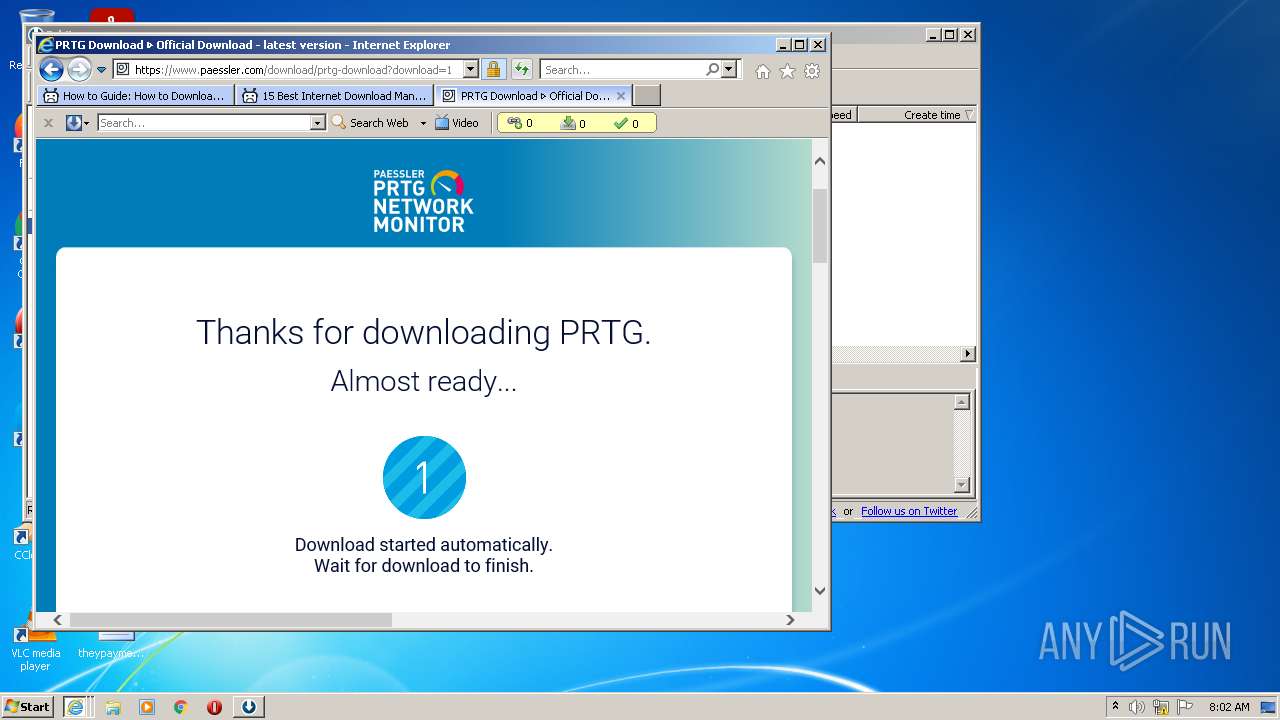Go back with the IE back arrow
1280x720 pixels.
[51, 69]
